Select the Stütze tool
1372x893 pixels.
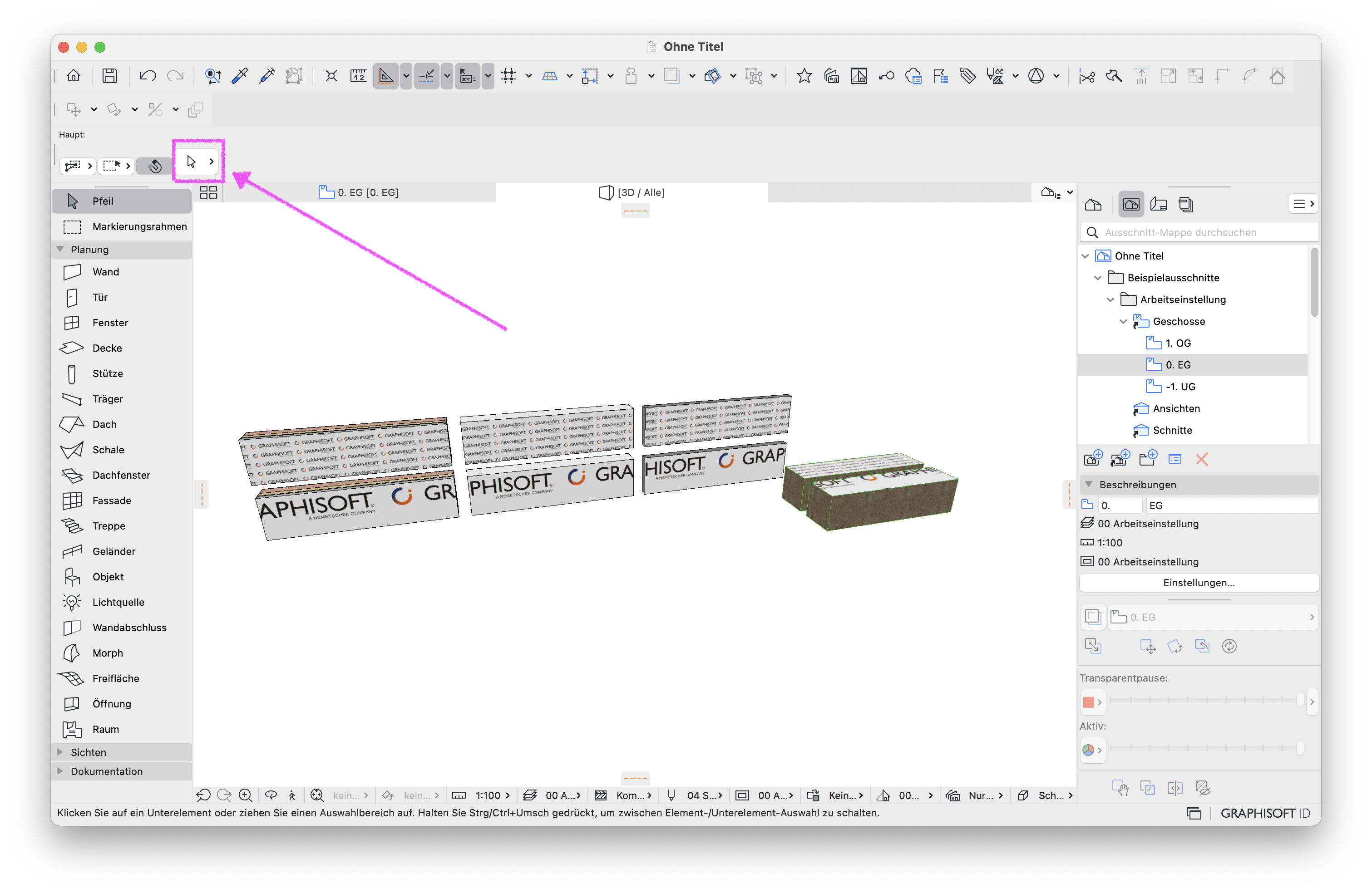[122, 373]
